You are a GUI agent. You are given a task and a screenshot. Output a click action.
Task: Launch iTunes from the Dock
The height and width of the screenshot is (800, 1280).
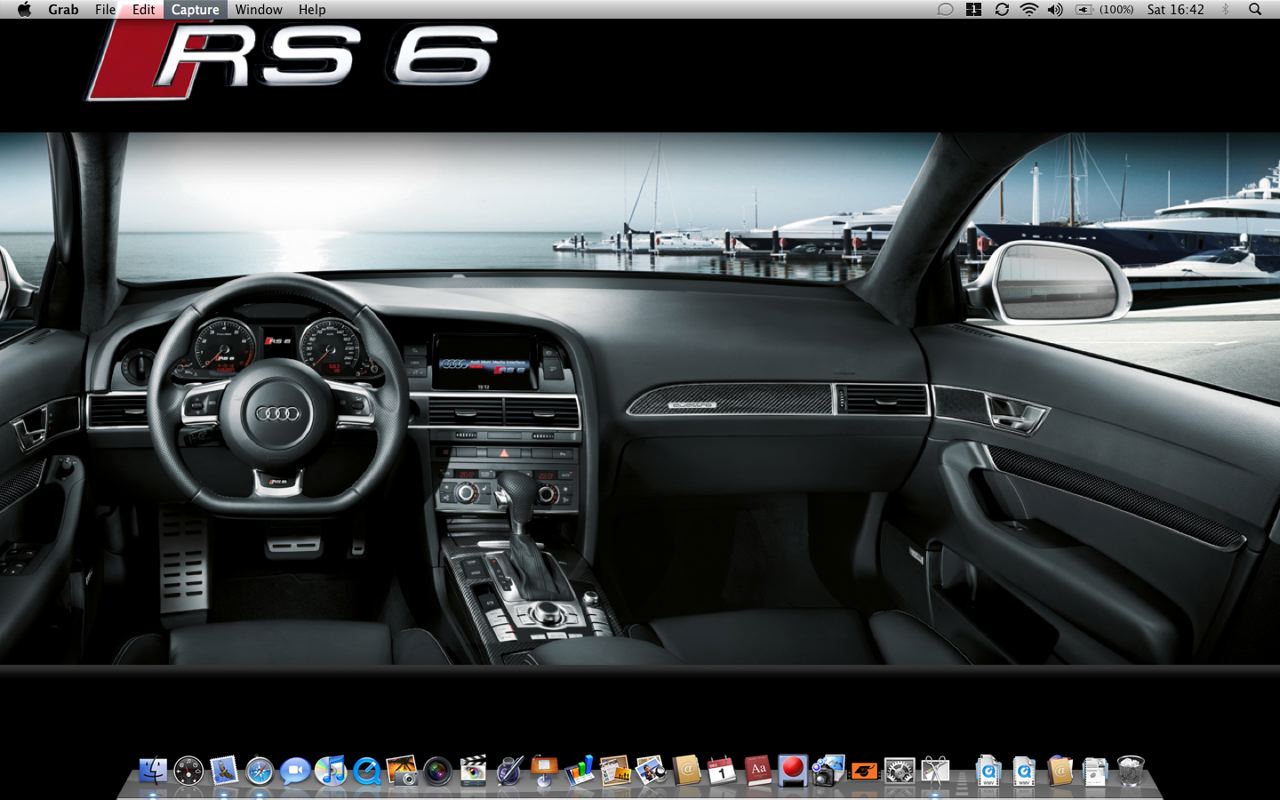(x=330, y=770)
